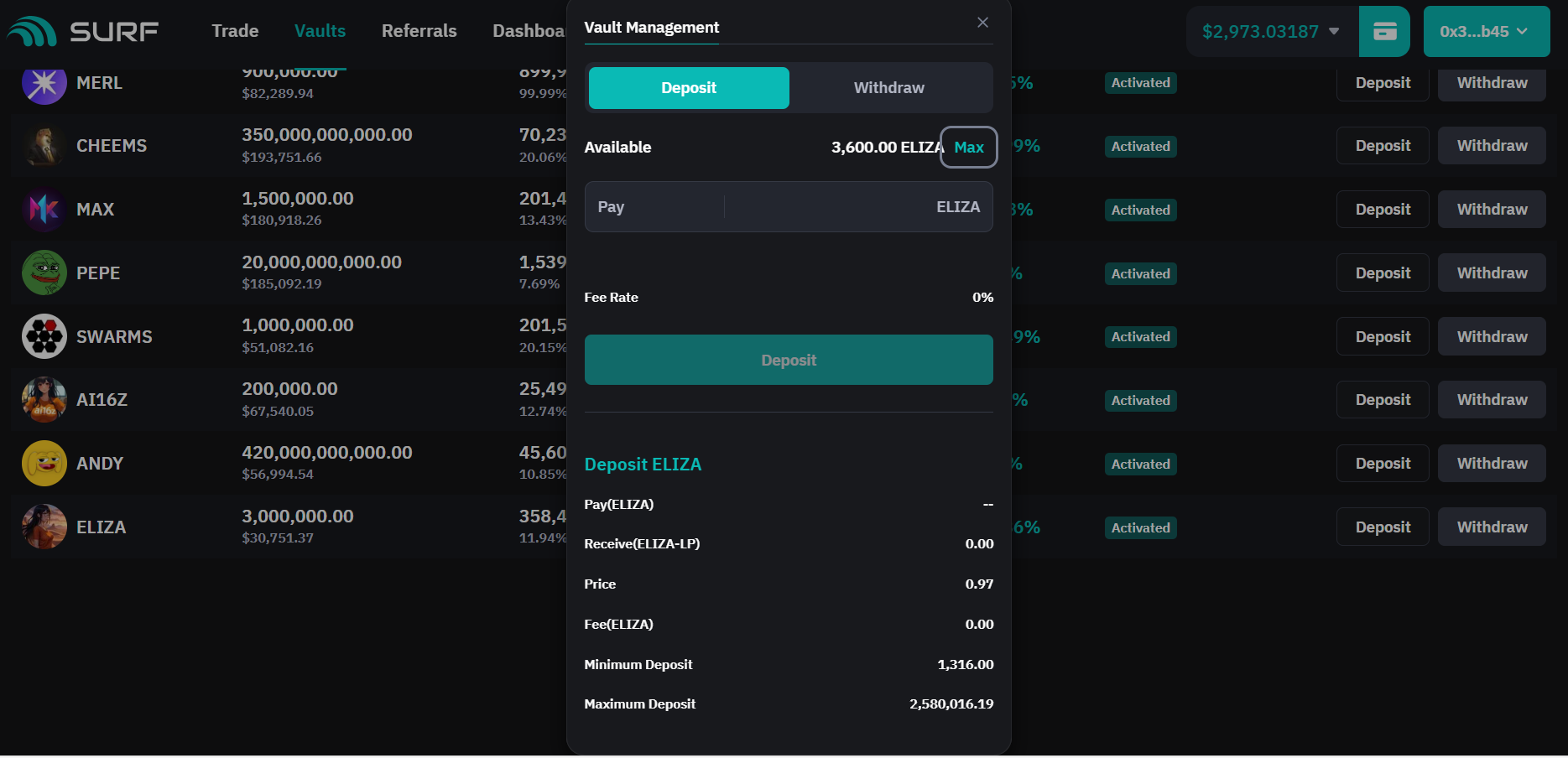This screenshot has height=758, width=1568.
Task: Click the MERL token icon
Action: [x=44, y=83]
